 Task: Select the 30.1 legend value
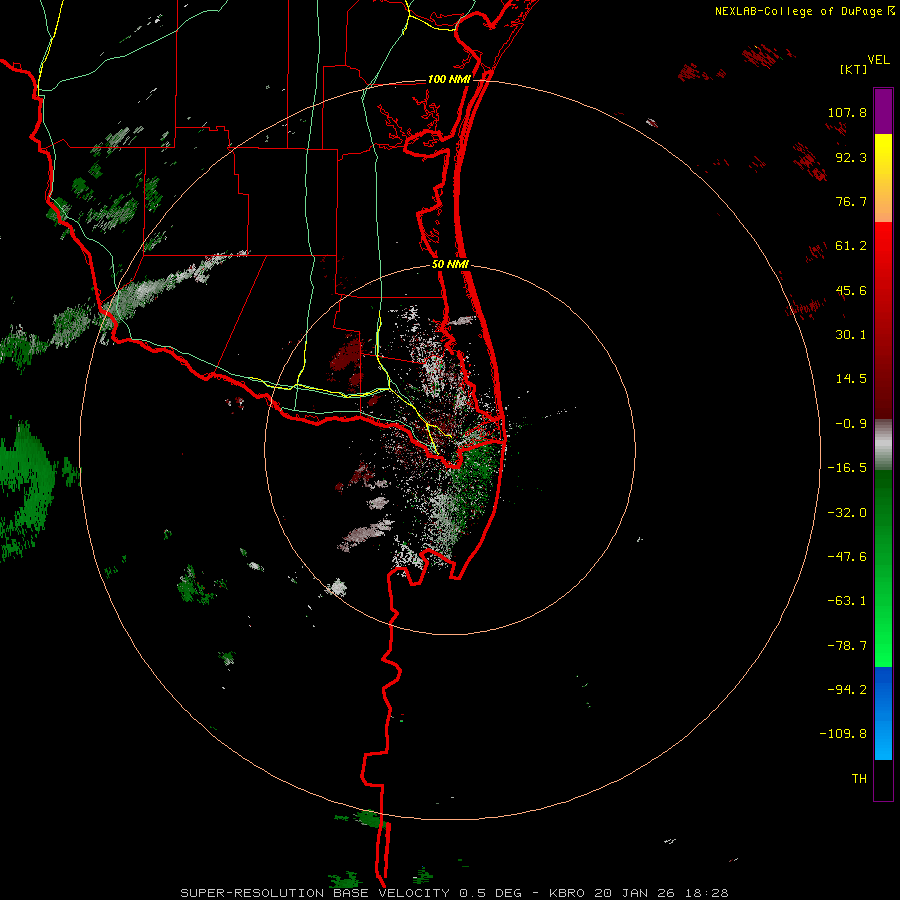click(851, 335)
